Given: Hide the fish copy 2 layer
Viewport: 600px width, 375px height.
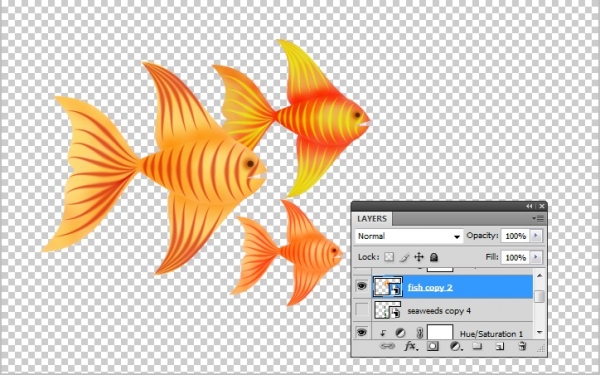Looking at the screenshot, I should (362, 287).
